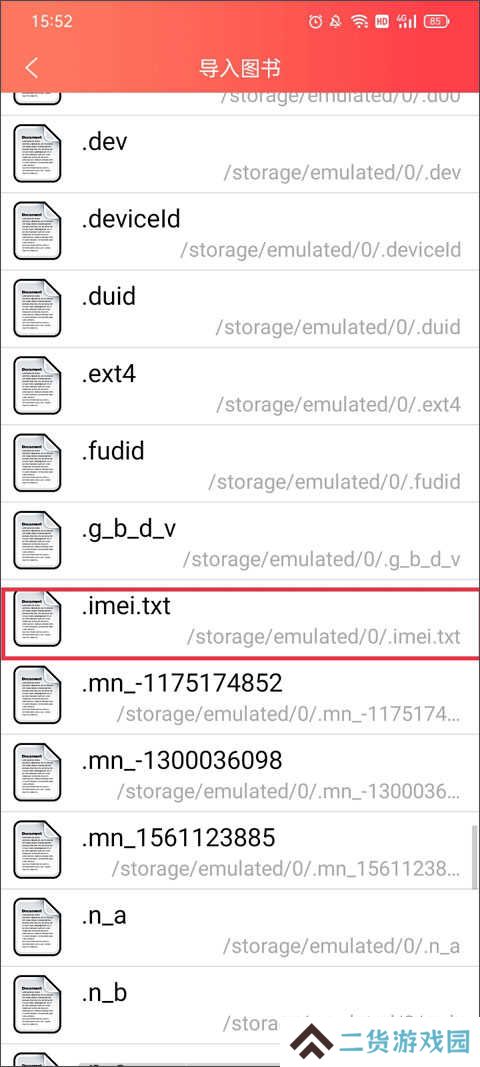Tap path /storage/emulated/0/.fudid
This screenshot has height=1067, width=480.
[334, 482]
